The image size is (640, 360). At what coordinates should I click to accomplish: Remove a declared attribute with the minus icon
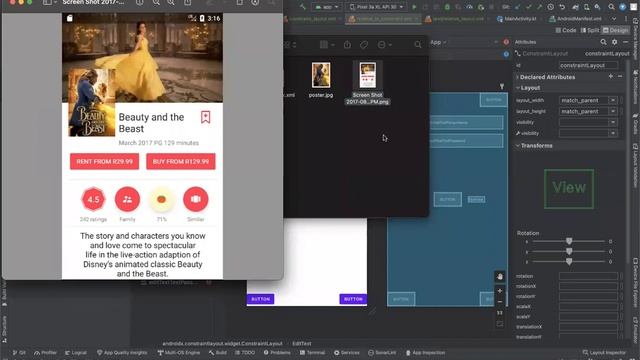(620, 76)
